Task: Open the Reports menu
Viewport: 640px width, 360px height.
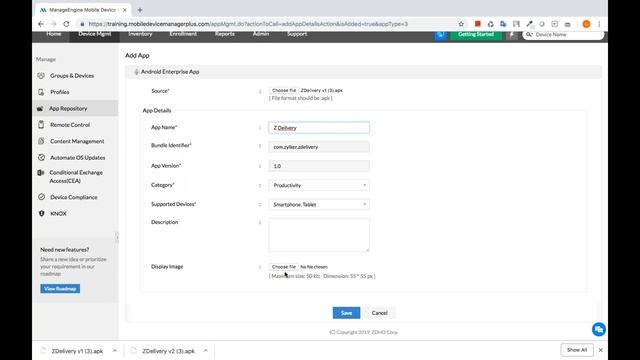Action: pos(224,34)
